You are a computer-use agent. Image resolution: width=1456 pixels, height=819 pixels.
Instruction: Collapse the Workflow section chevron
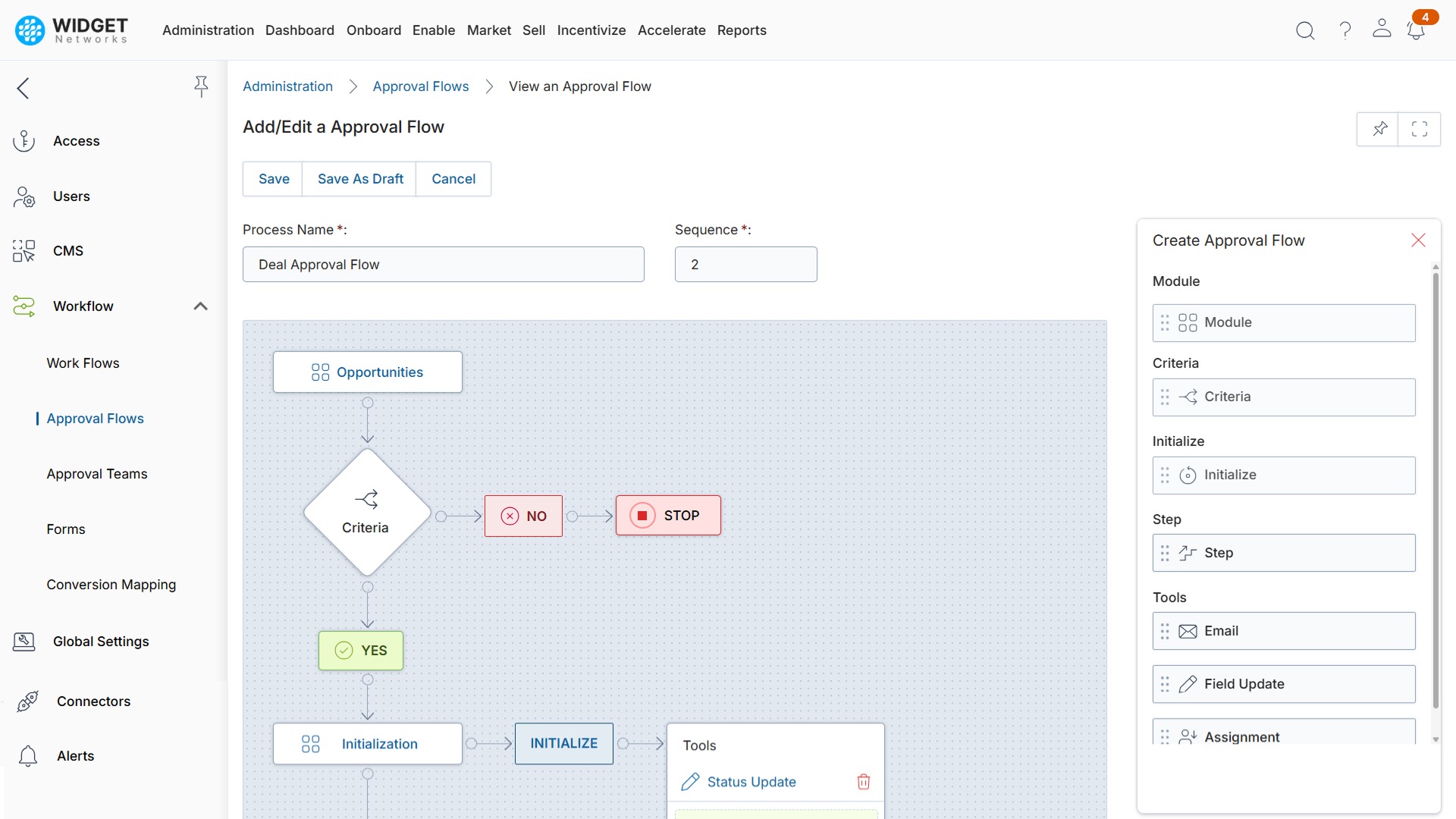point(200,306)
